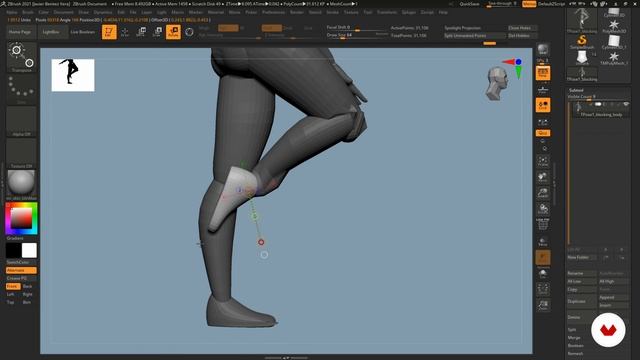Toggle Solo mode on shelf
This screenshot has height=360, width=640.
[543, 273]
